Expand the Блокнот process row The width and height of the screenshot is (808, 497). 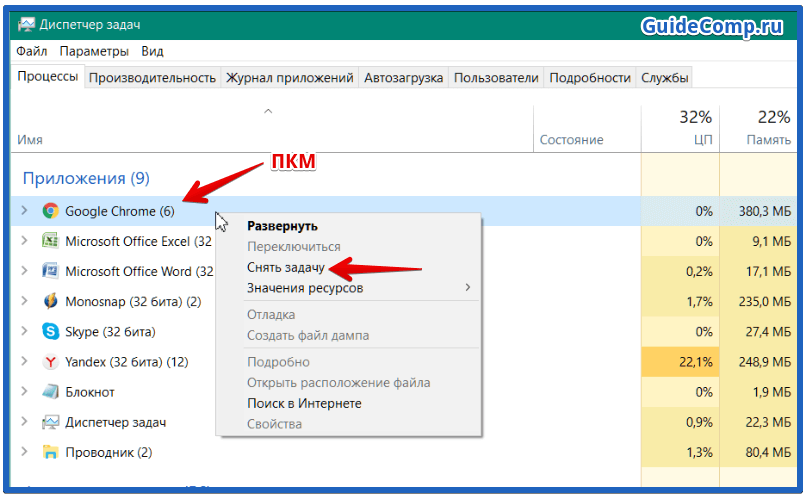24,392
